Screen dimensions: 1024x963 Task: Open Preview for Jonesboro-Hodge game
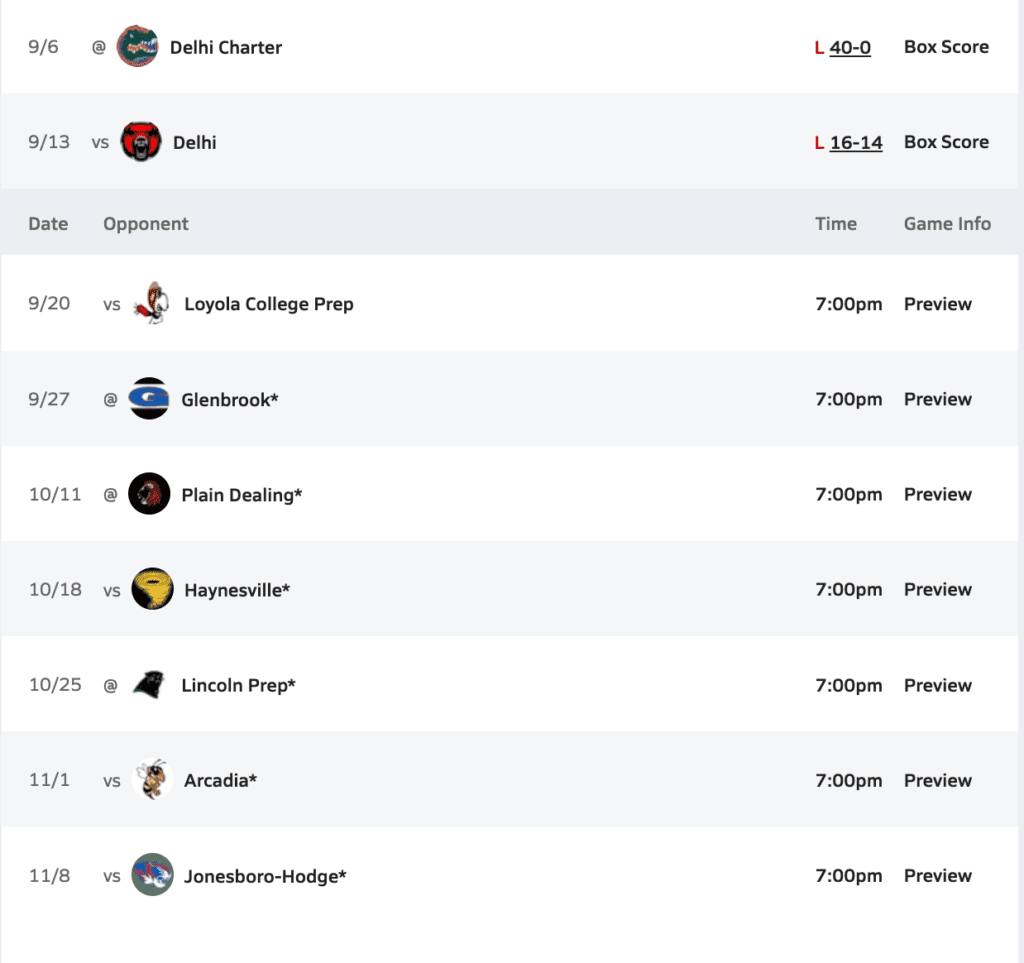click(937, 876)
